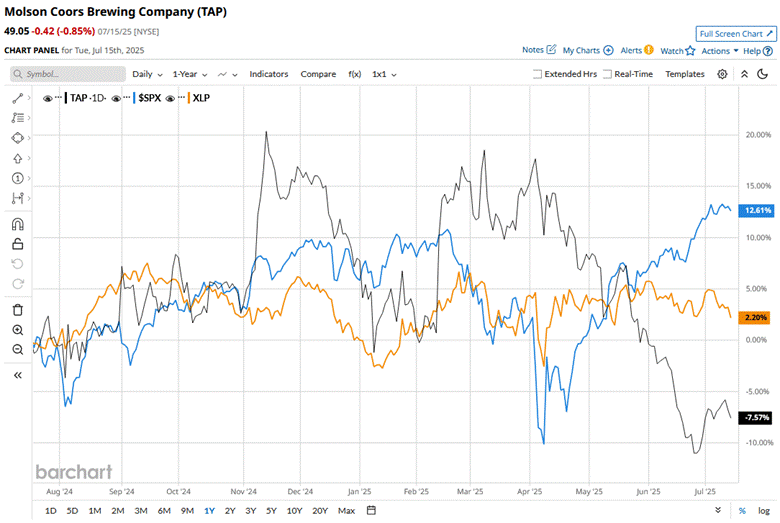This screenshot has width=780, height=523.
Task: Select the arrow marker tool
Action: (17, 158)
